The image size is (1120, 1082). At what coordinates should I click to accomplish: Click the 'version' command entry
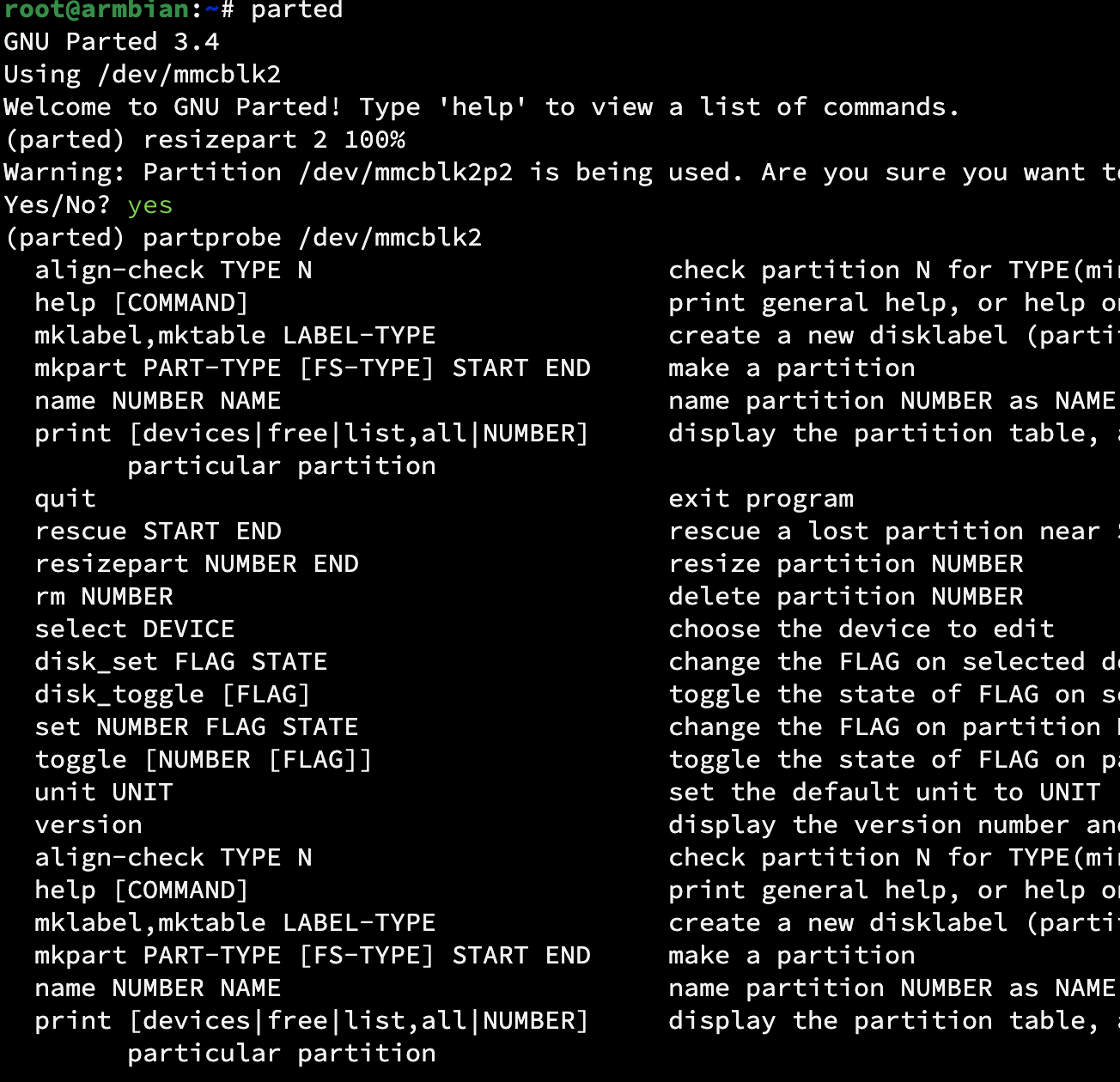[88, 825]
